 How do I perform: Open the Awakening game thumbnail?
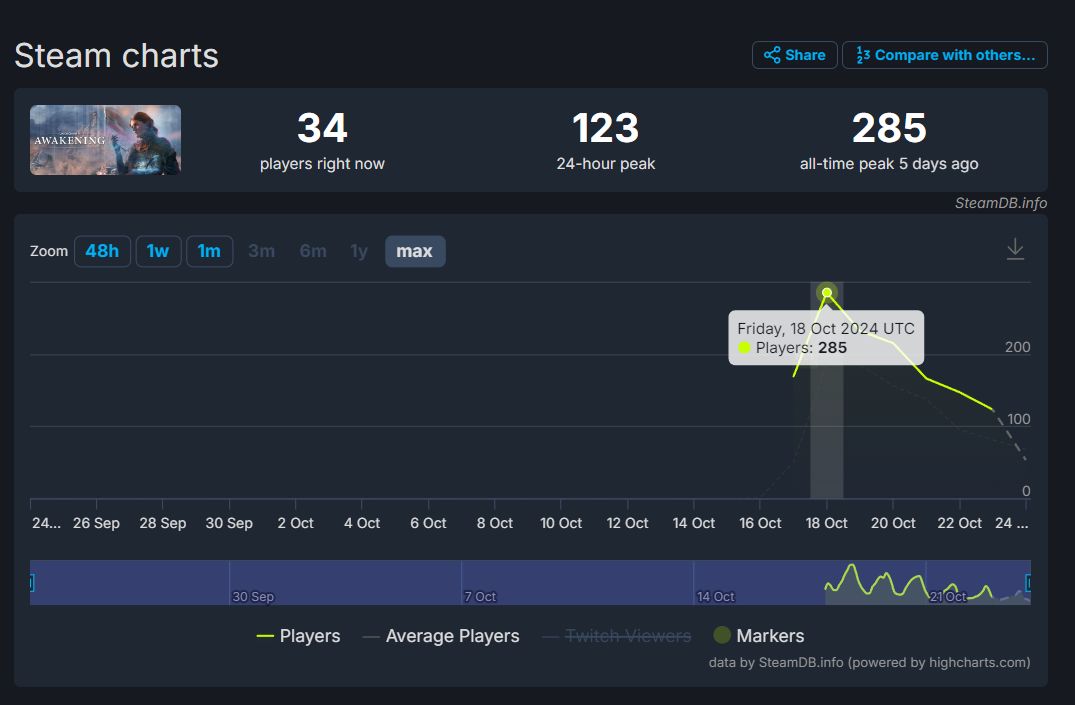(105, 140)
